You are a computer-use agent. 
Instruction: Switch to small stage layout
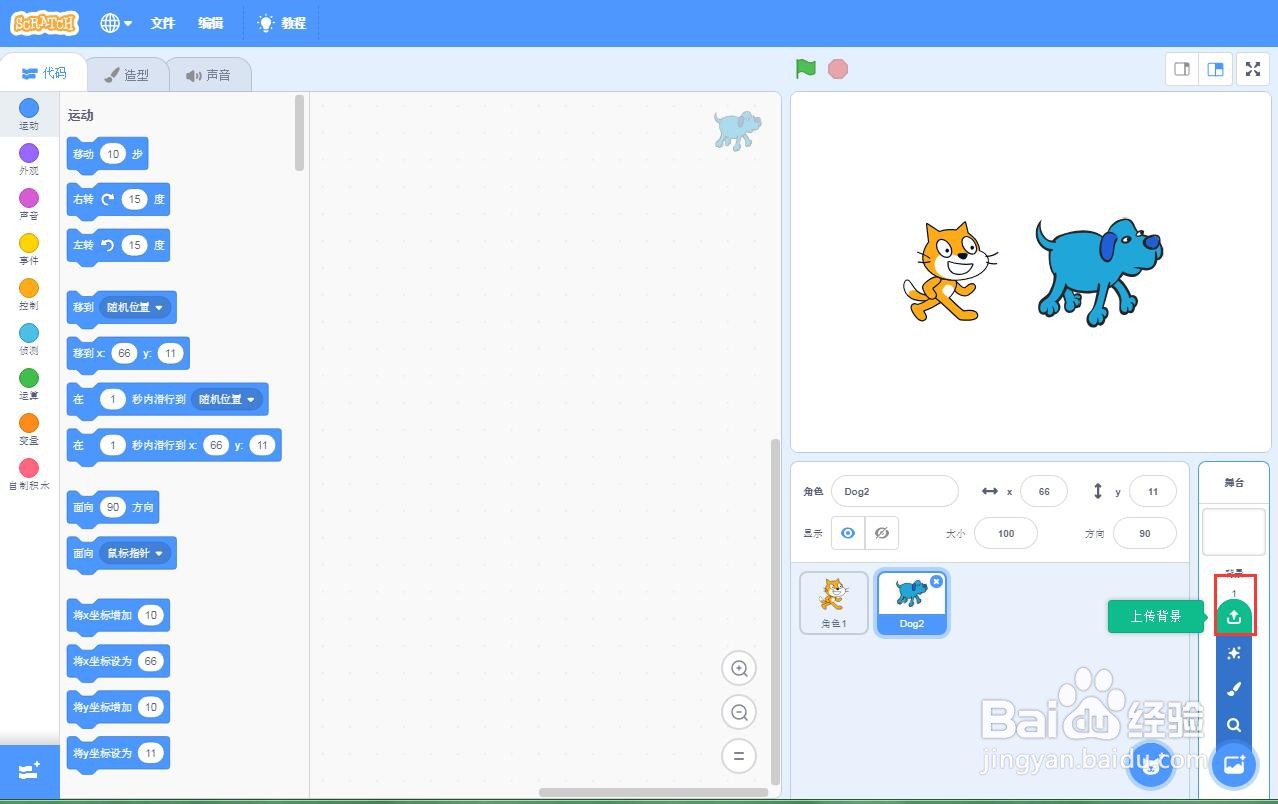pyautogui.click(x=1182, y=69)
